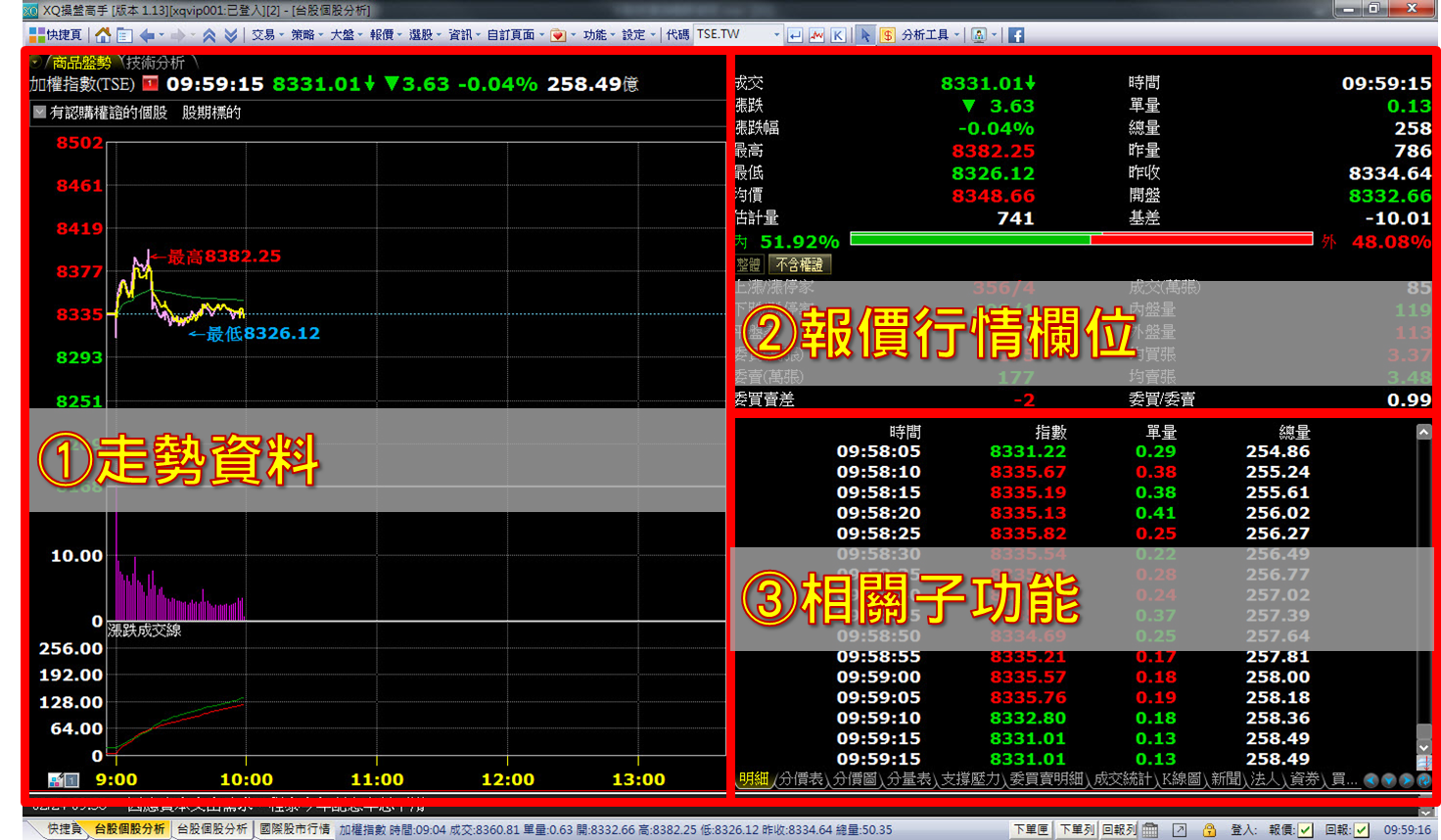Click the tick list scrollbar down arrow
Screen dimensions: 1441x840
[1423, 747]
